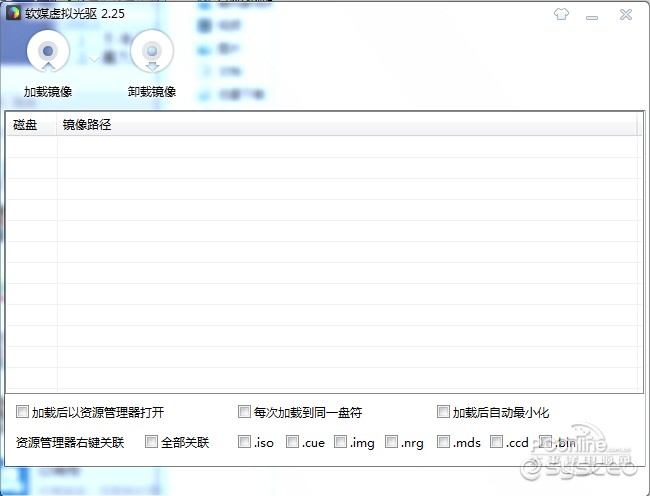Tick the .cue association checkbox
650x496 pixels.
[x=292, y=442]
